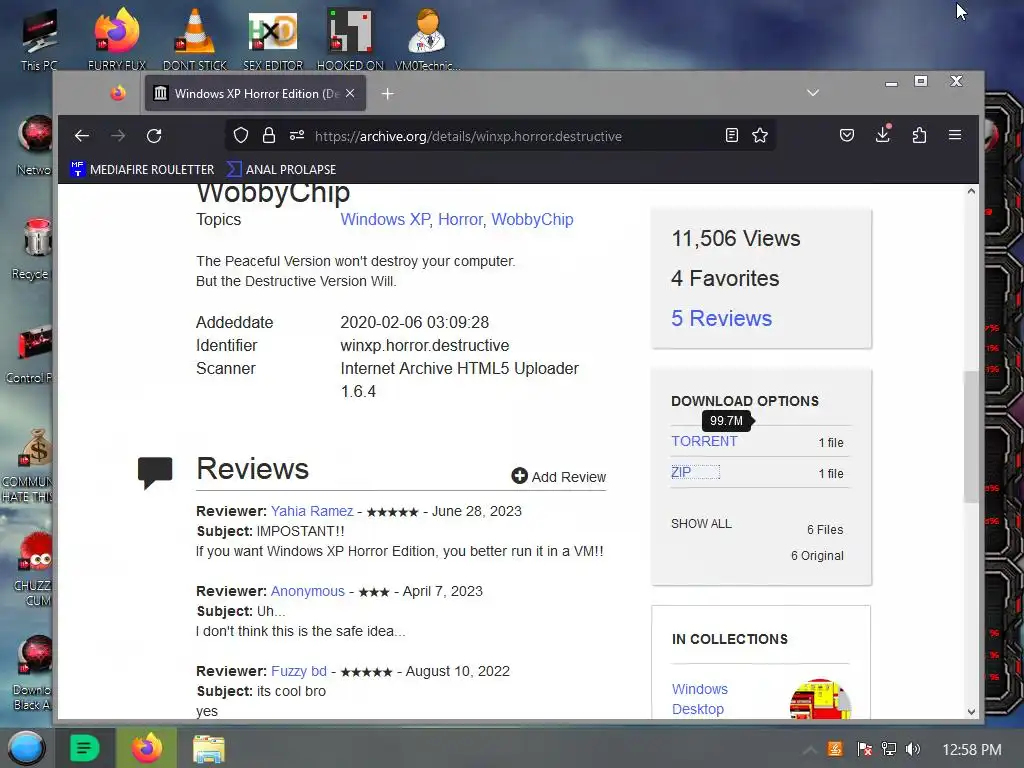Open the Firefox hamburger menu
This screenshot has width=1024, height=768.
tap(955, 135)
